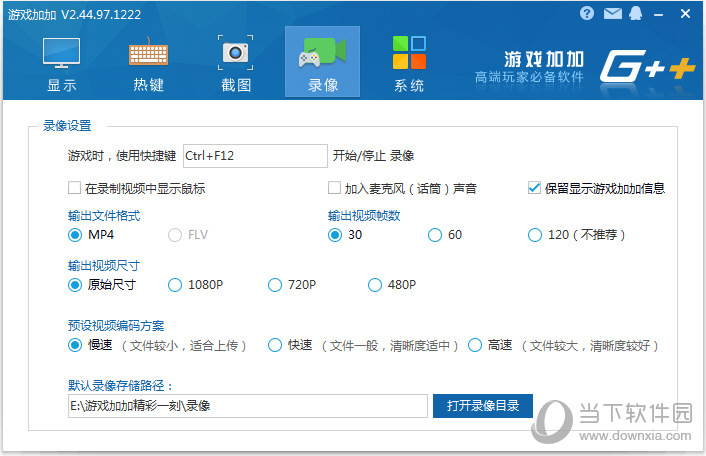Select 原始尺寸 video size
The height and width of the screenshot is (456, 706).
[75, 285]
